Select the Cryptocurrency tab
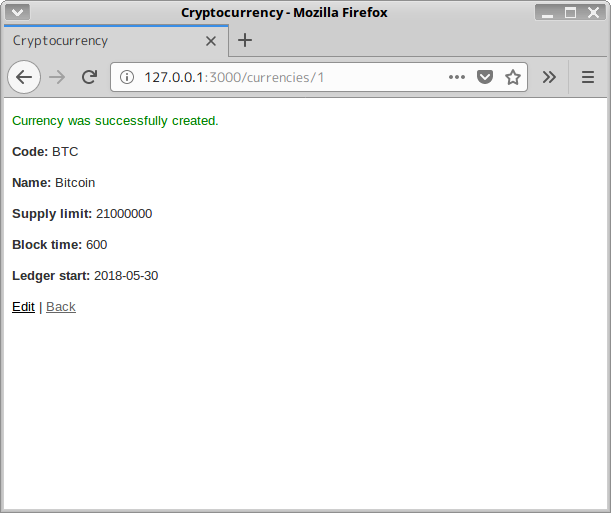Viewport: 611px width, 513px height. (x=100, y=41)
